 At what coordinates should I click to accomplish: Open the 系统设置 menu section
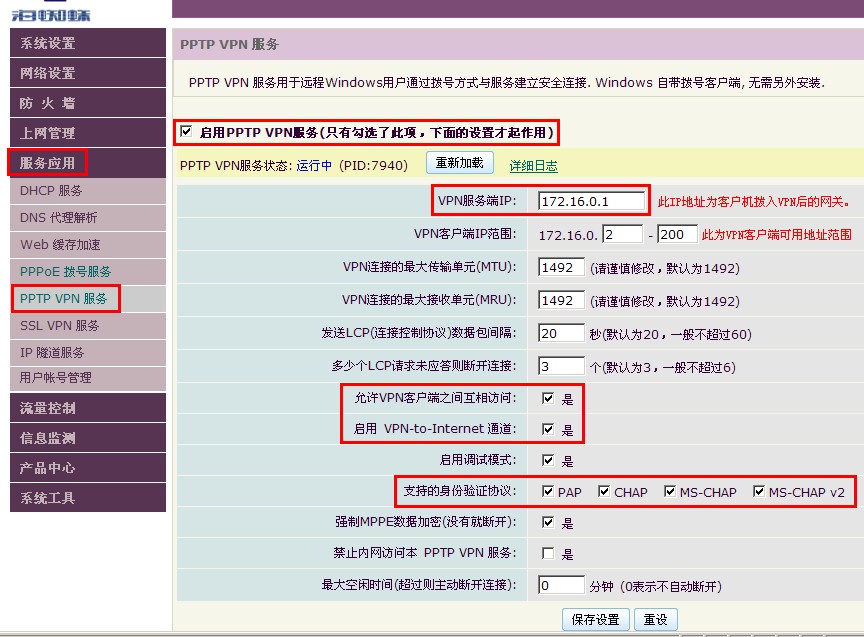pyautogui.click(x=88, y=43)
